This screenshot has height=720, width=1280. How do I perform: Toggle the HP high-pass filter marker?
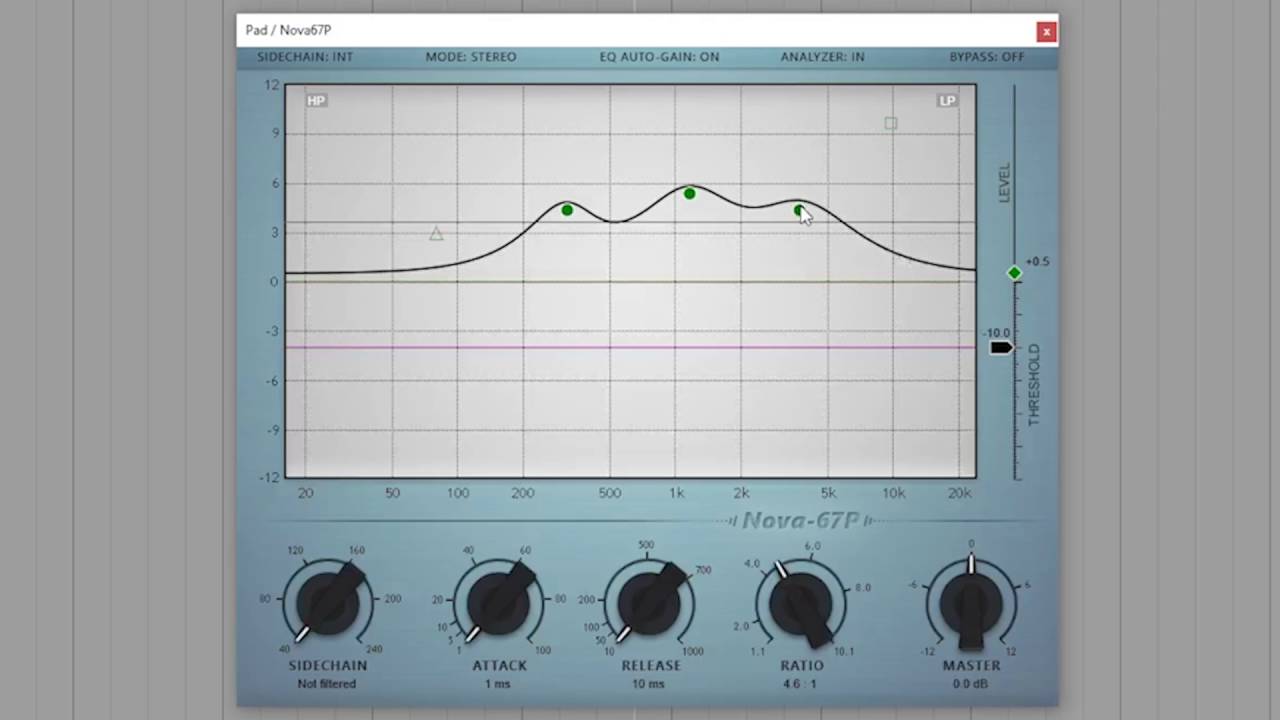pyautogui.click(x=316, y=100)
